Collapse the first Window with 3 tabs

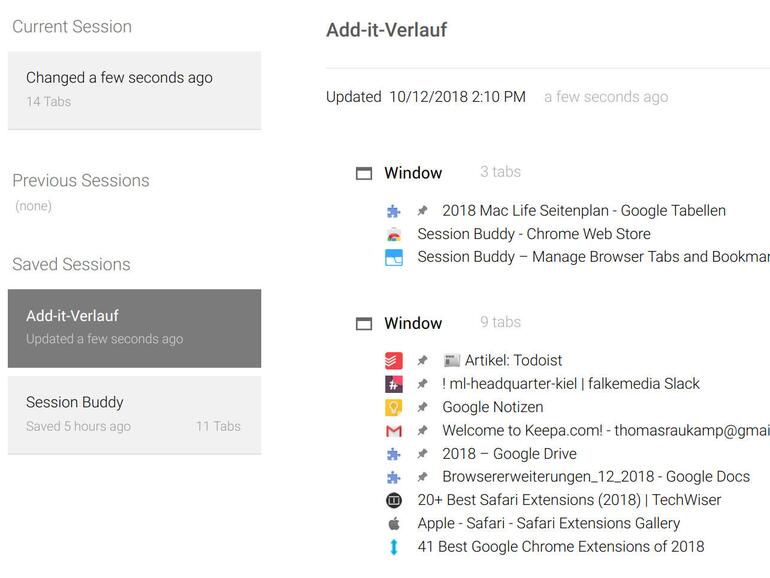pyautogui.click(x=364, y=173)
